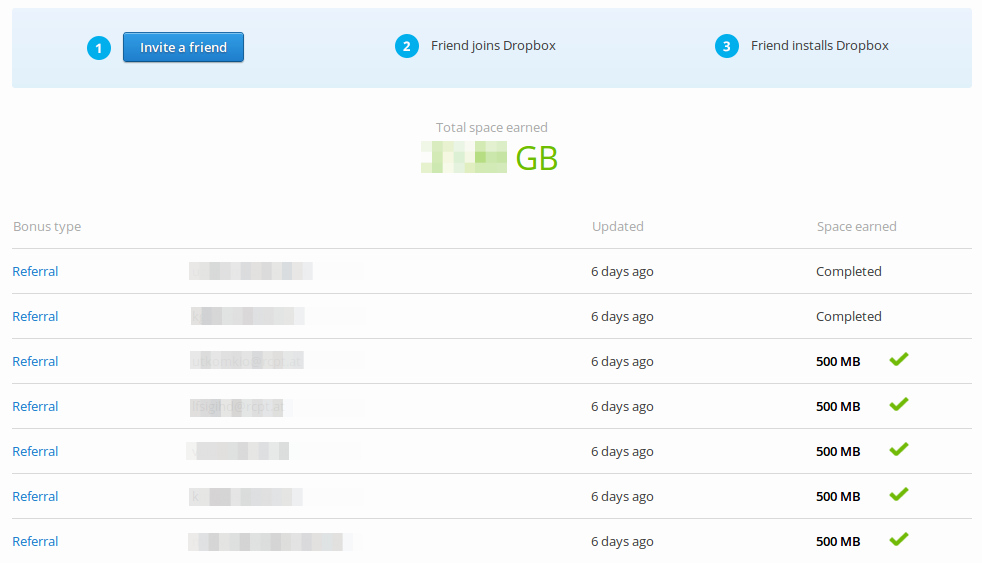Click green checkmark in the lfsigihd@rcpt.at row
The height and width of the screenshot is (563, 982).
pyautogui.click(x=899, y=405)
